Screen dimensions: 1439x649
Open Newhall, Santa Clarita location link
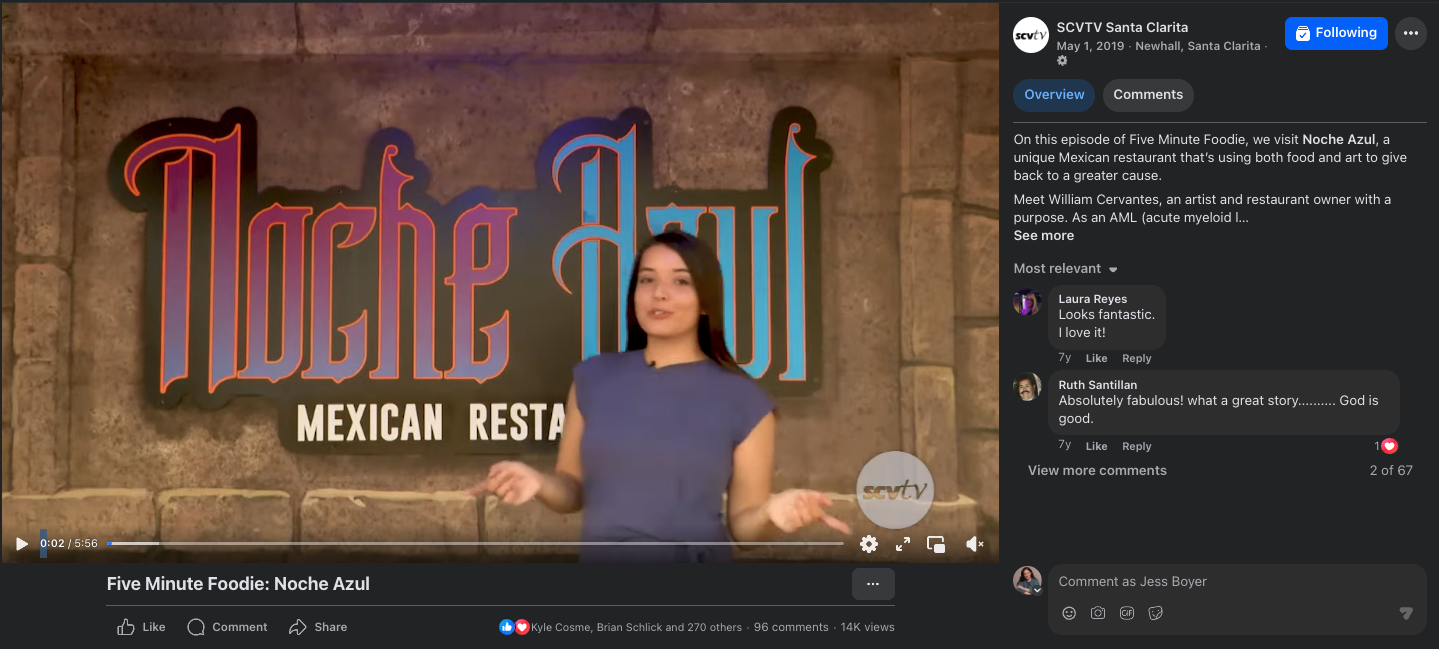coord(1197,46)
